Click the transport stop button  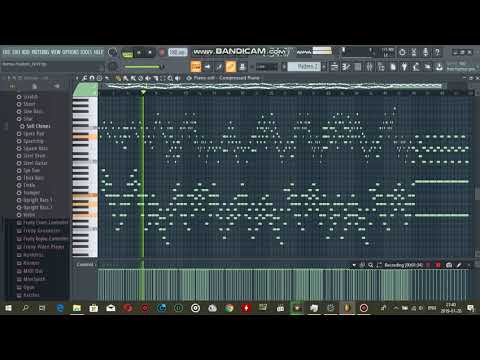[x=150, y=53]
